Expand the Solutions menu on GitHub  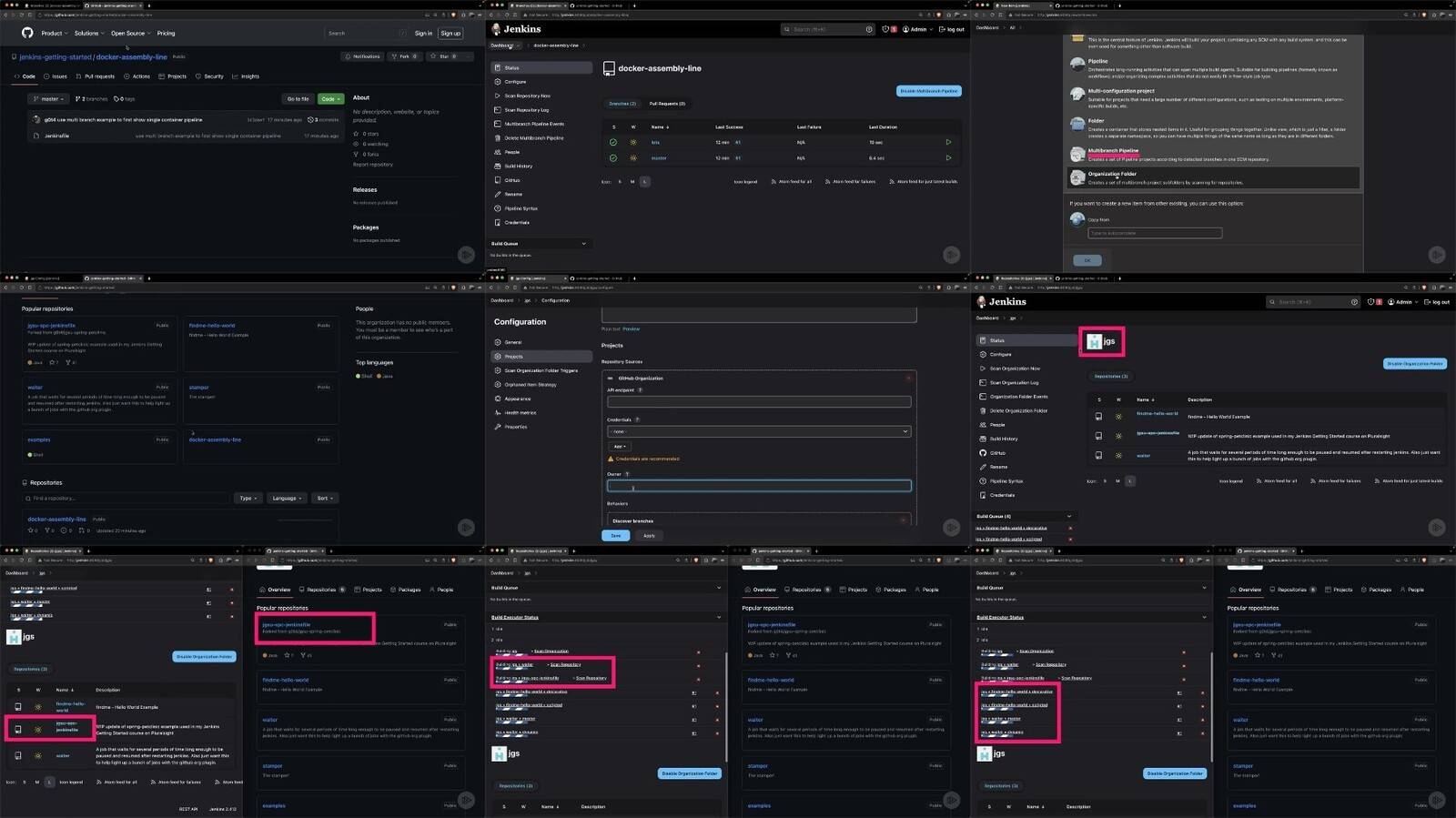[89, 34]
